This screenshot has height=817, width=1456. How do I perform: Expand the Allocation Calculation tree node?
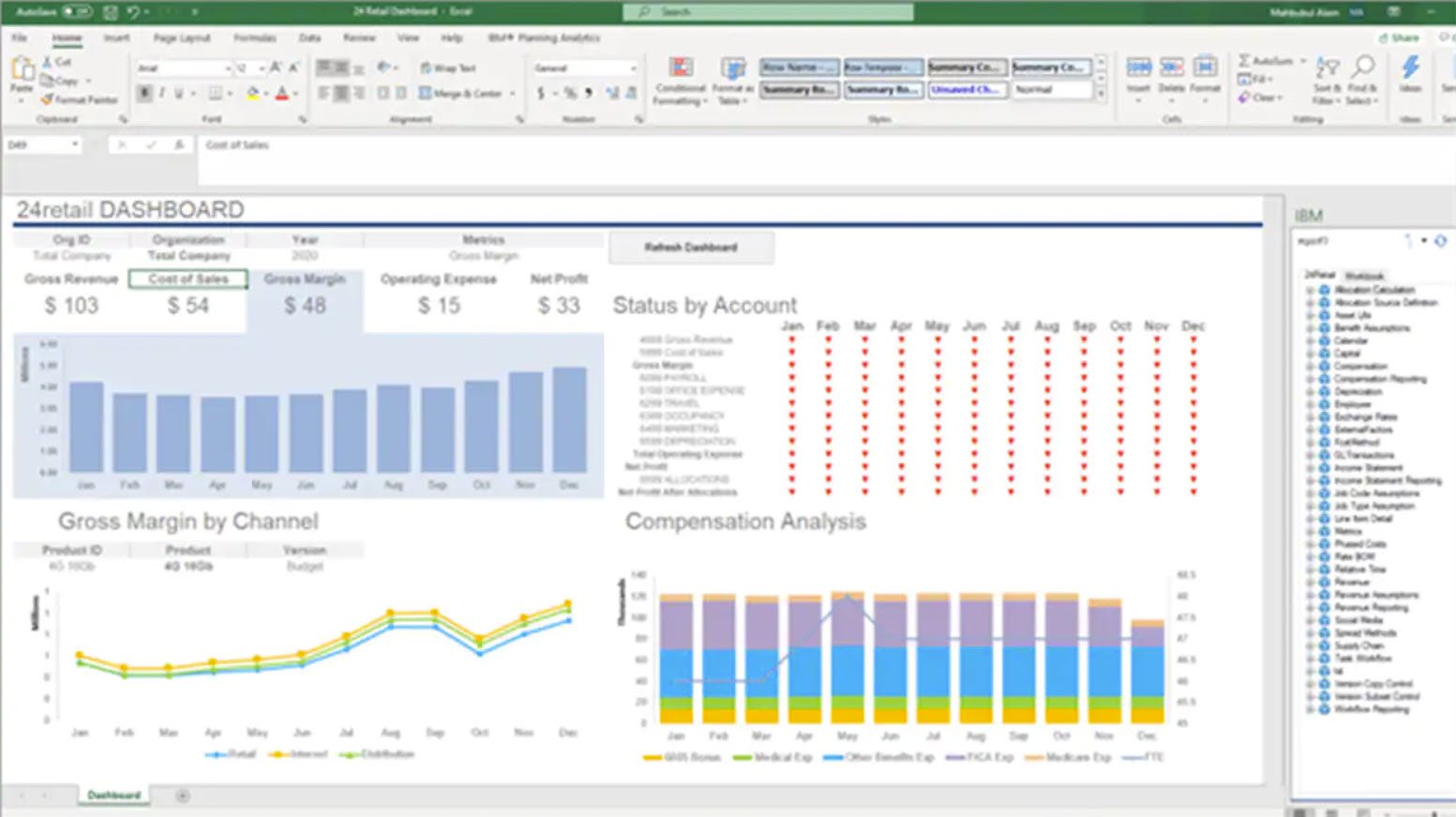click(1310, 291)
